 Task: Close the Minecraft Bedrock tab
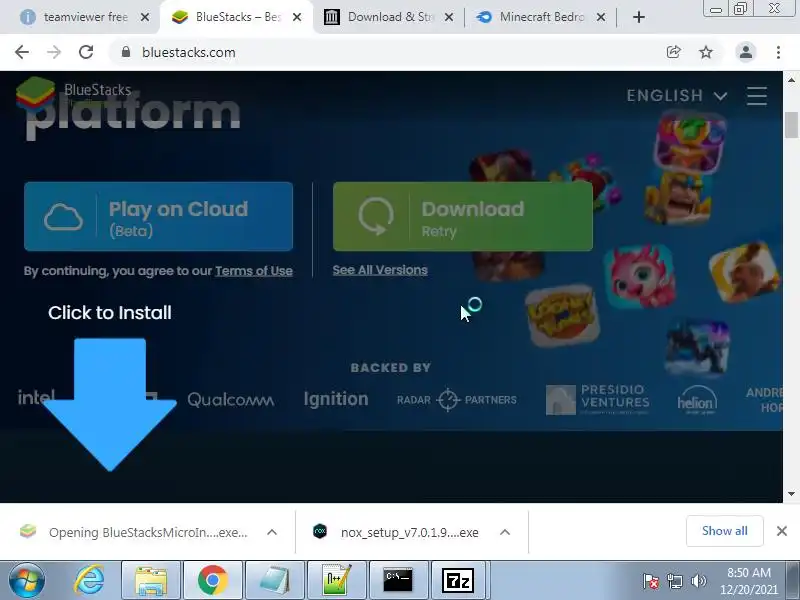602,17
